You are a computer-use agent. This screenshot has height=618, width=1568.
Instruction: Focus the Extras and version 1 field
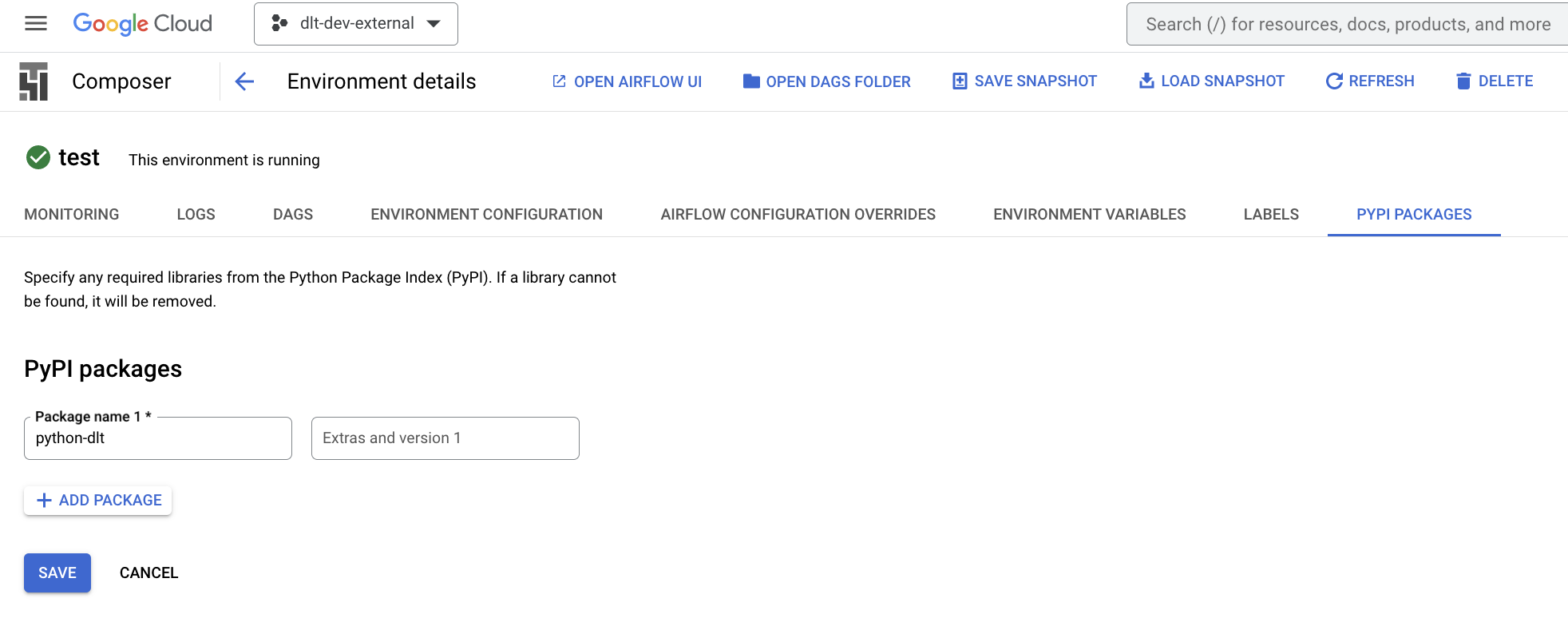click(445, 438)
